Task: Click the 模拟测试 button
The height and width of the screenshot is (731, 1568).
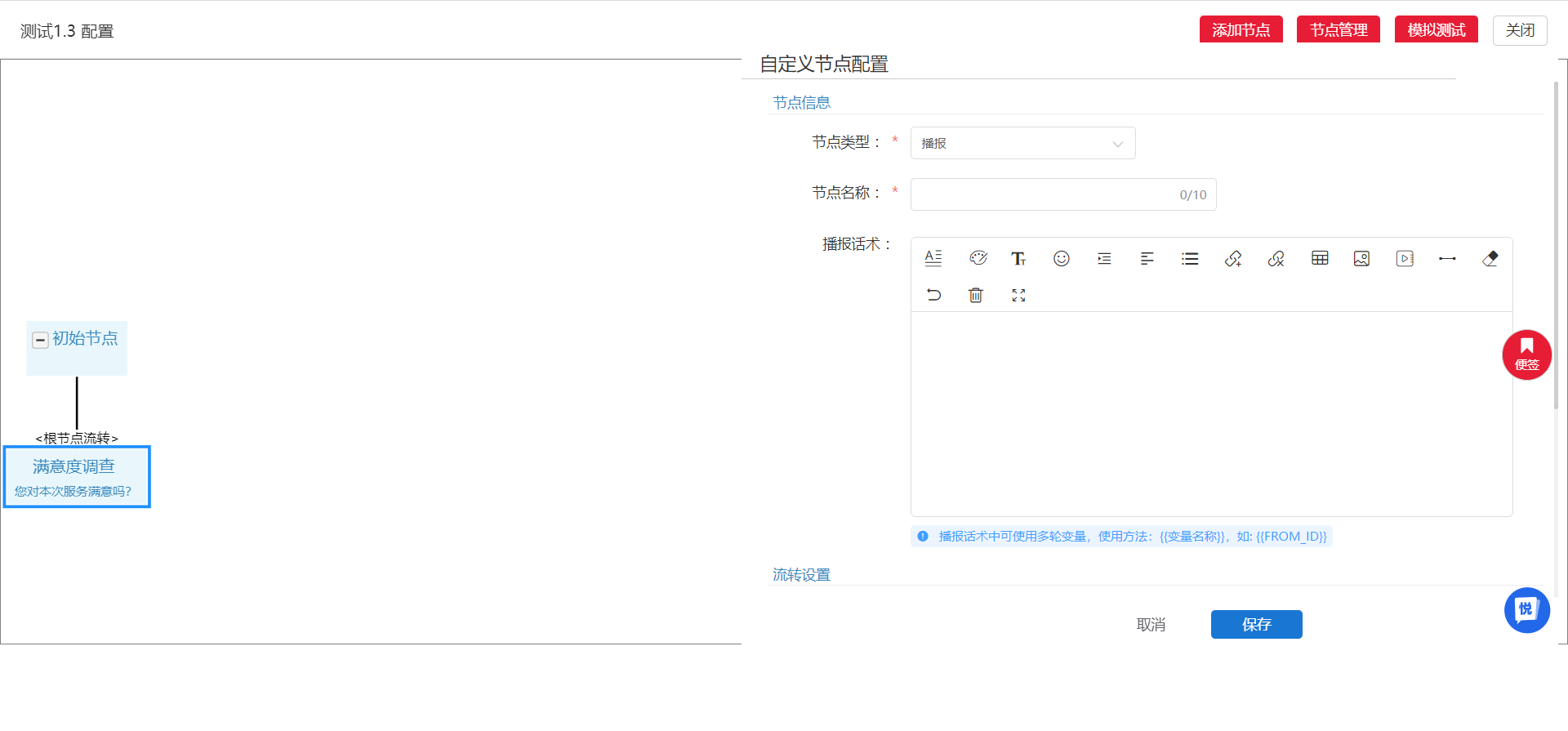Action: (x=1436, y=30)
